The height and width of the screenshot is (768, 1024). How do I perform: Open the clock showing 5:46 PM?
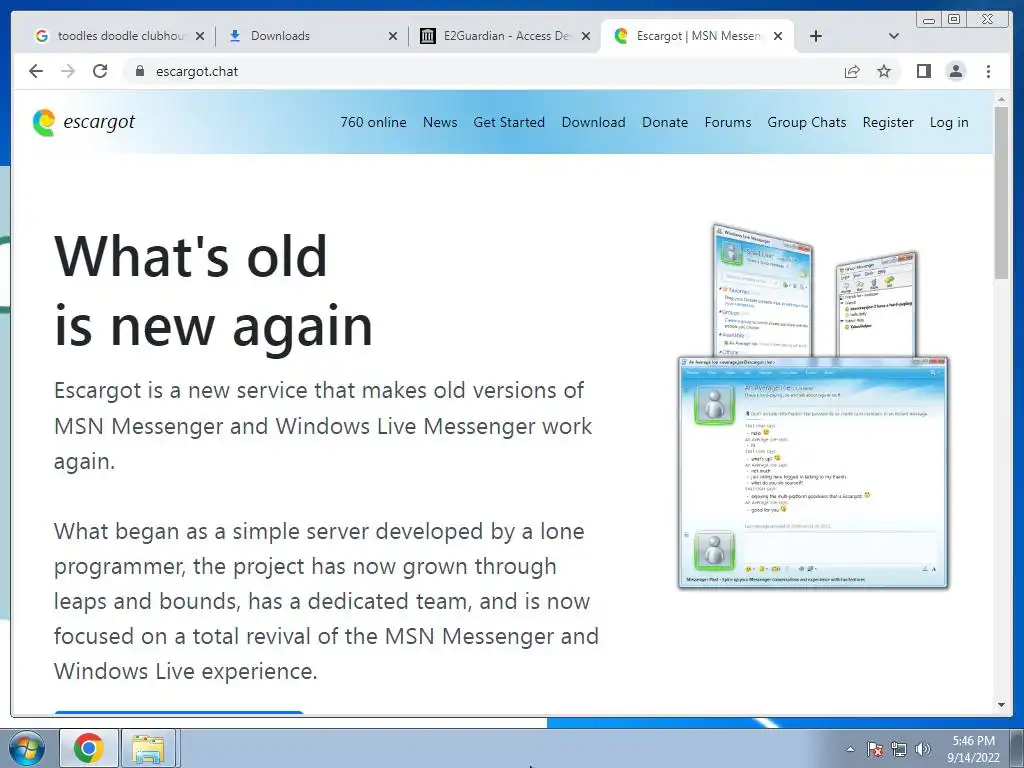974,749
